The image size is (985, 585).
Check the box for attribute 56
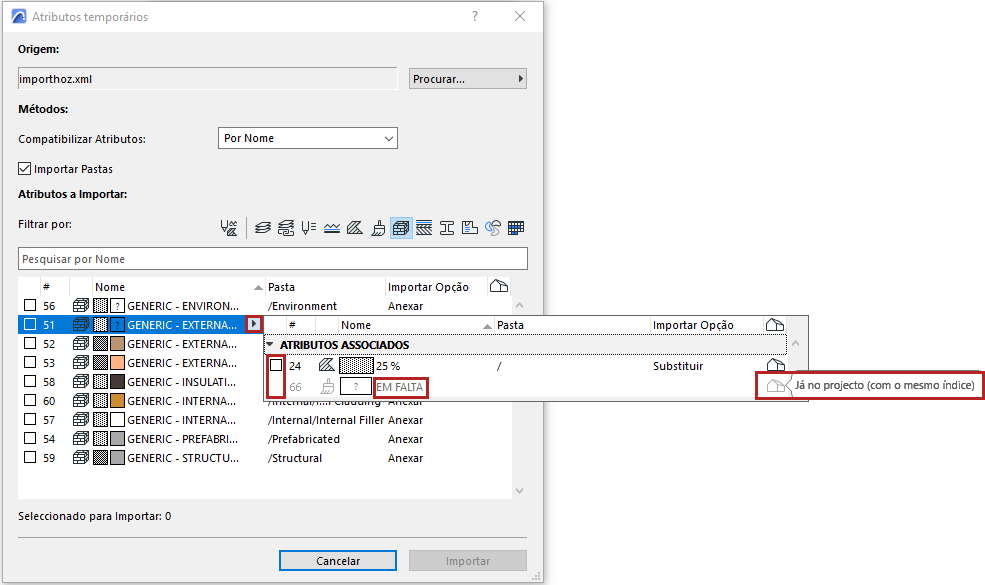(30, 305)
